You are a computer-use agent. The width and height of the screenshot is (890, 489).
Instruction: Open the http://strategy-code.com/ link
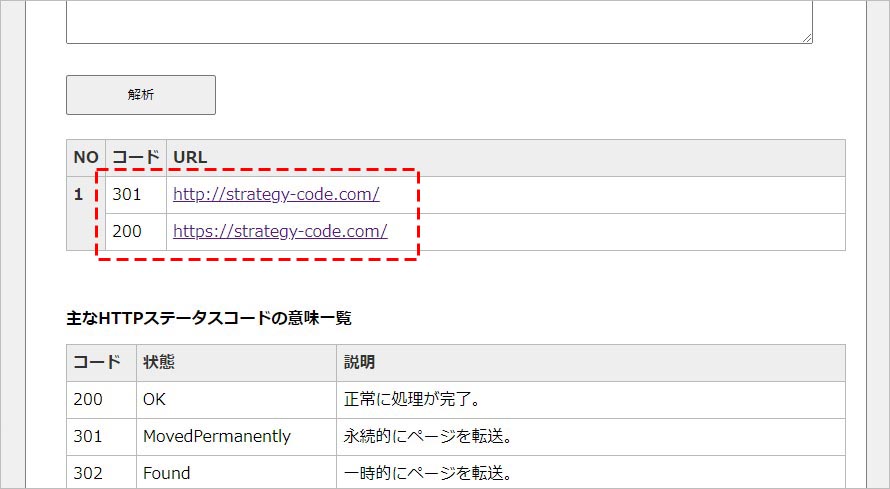(x=276, y=195)
